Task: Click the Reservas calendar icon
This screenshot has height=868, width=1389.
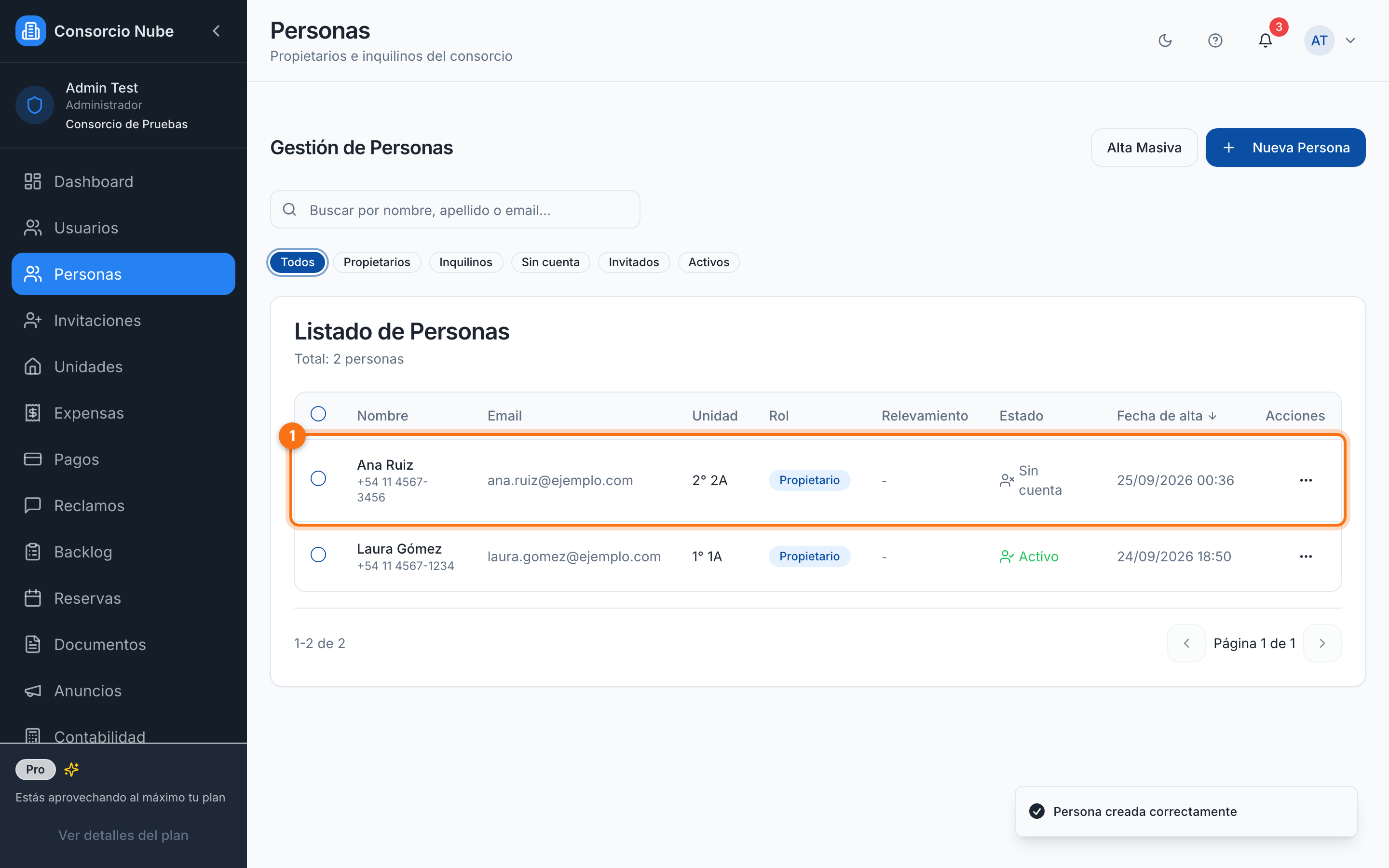Action: pos(33,598)
